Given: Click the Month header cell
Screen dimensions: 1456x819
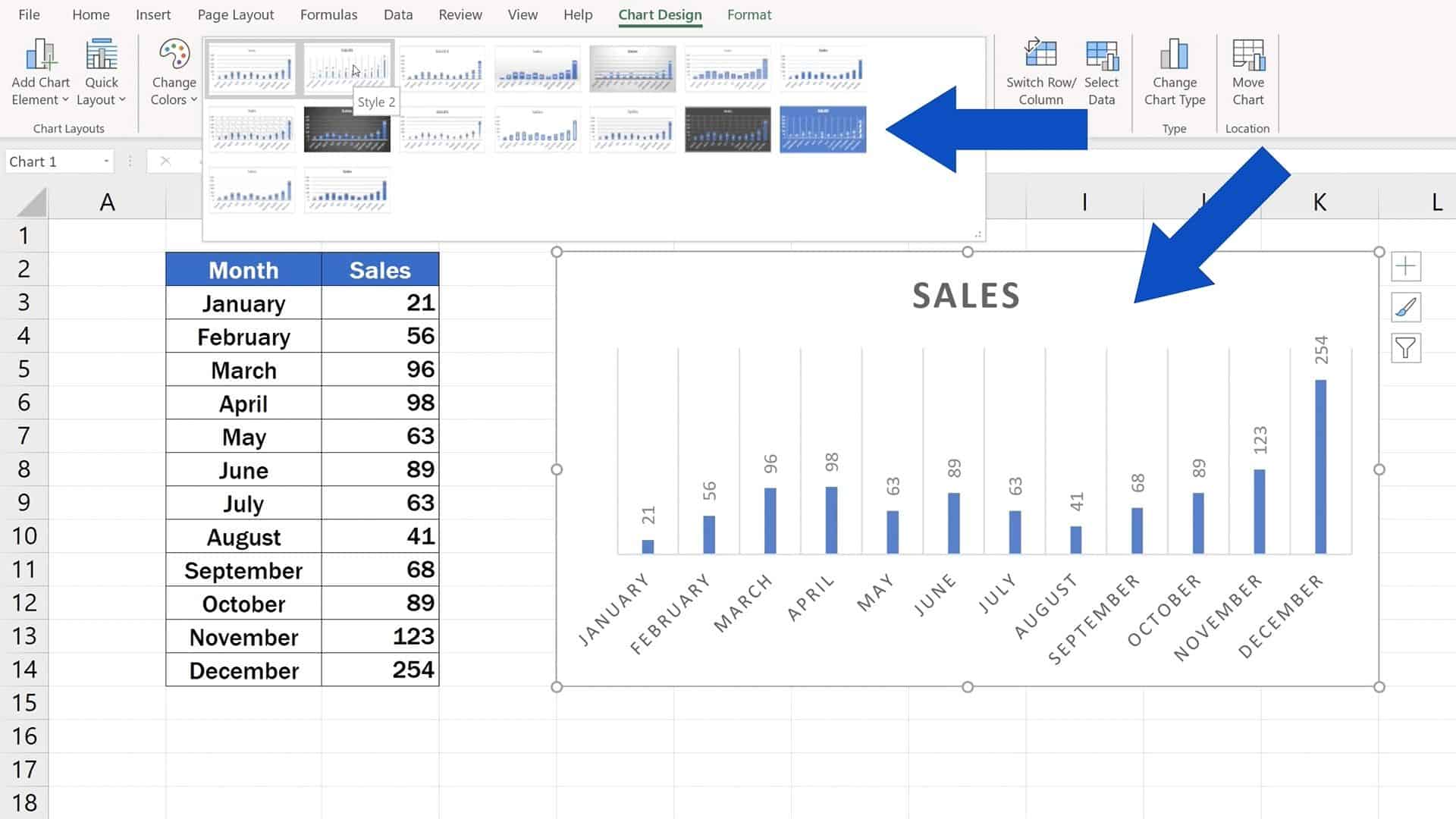Looking at the screenshot, I should tap(243, 269).
